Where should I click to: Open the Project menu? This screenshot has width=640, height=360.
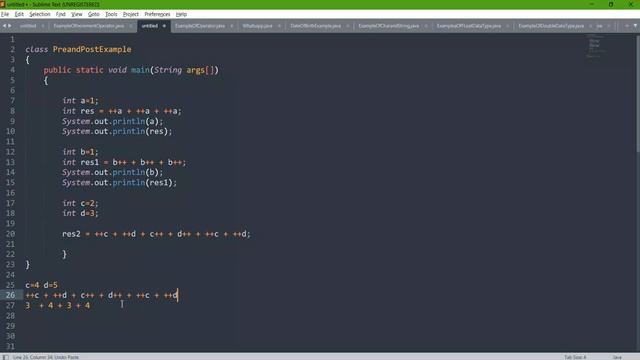click(x=131, y=14)
